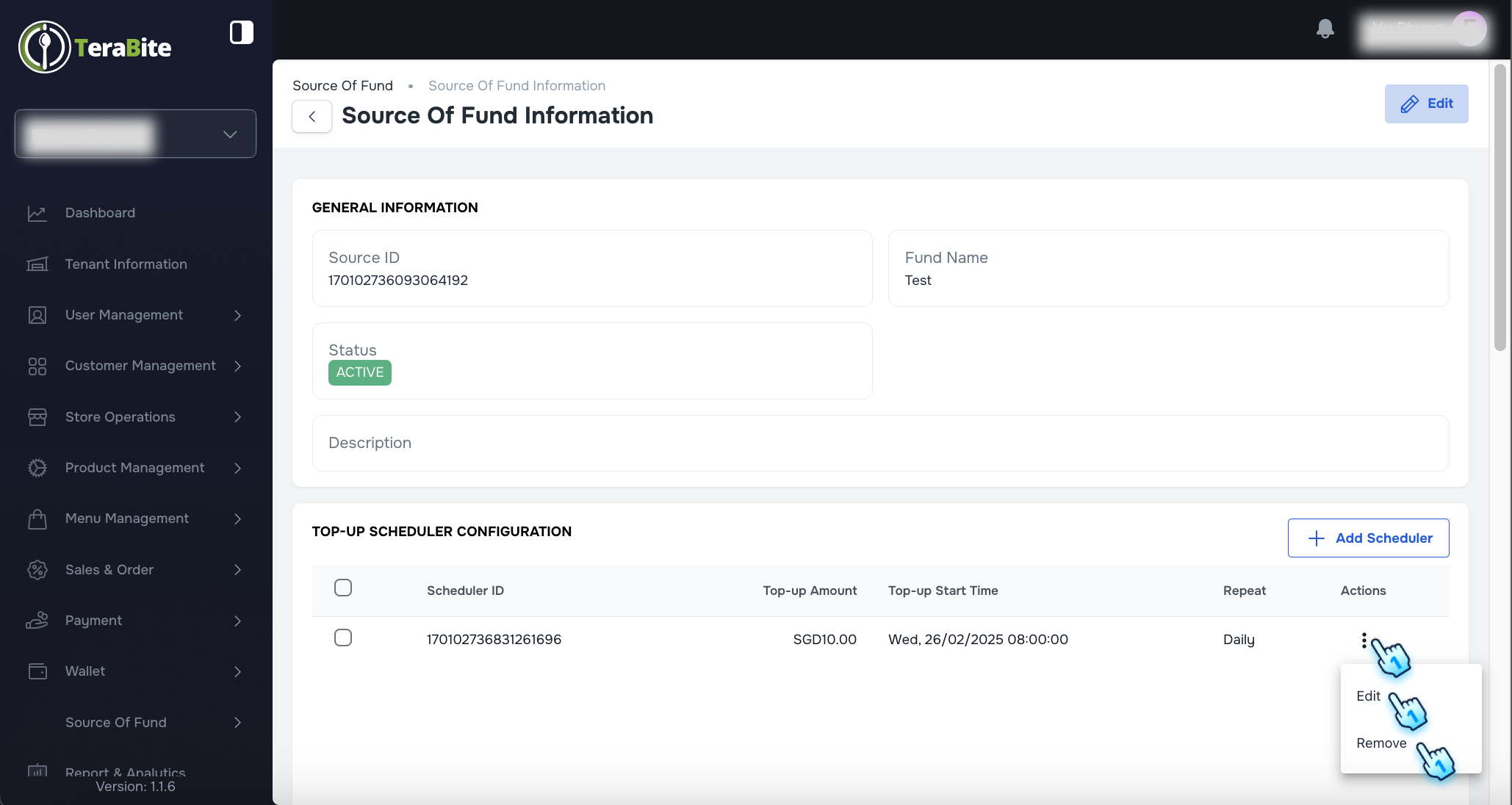Open User Management via its sidebar icon
This screenshot has height=805, width=1512.
pos(37,315)
